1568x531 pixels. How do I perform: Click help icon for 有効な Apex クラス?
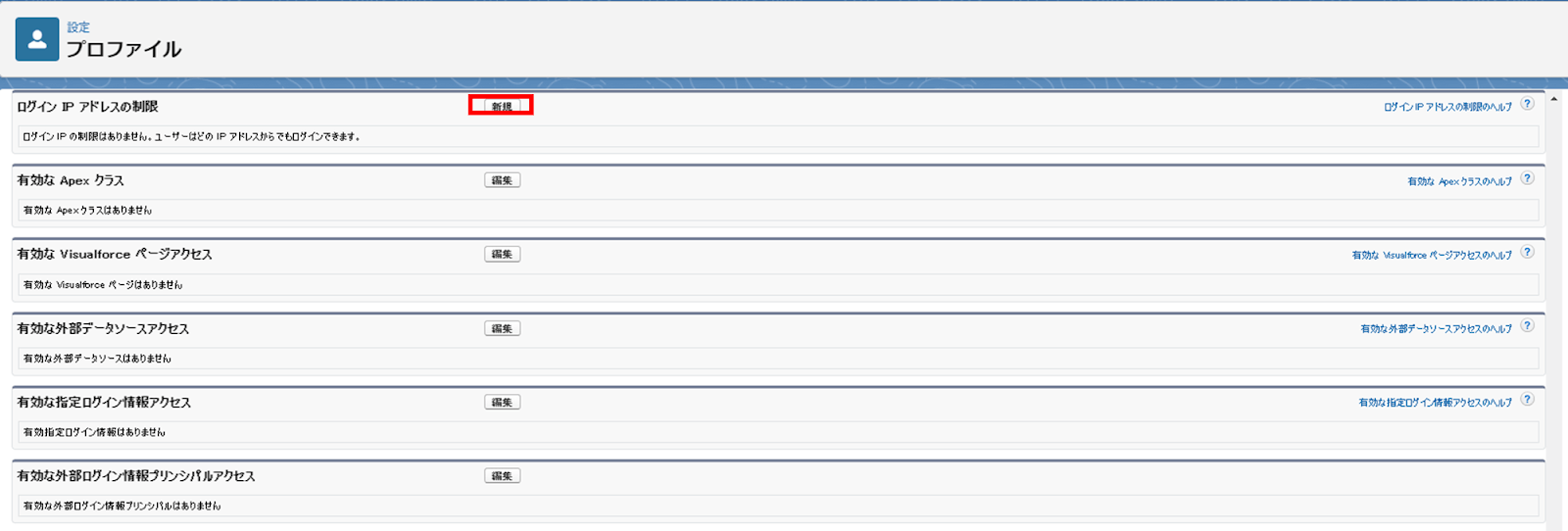1527,178
